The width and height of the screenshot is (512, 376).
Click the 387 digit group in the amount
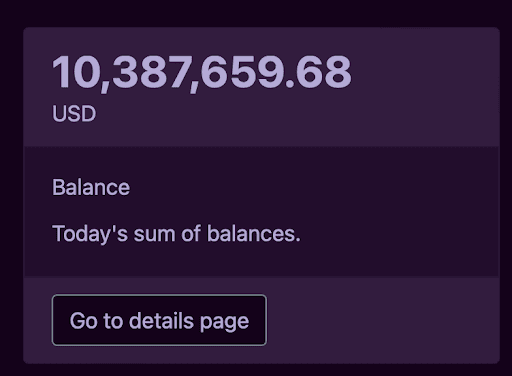point(151,72)
